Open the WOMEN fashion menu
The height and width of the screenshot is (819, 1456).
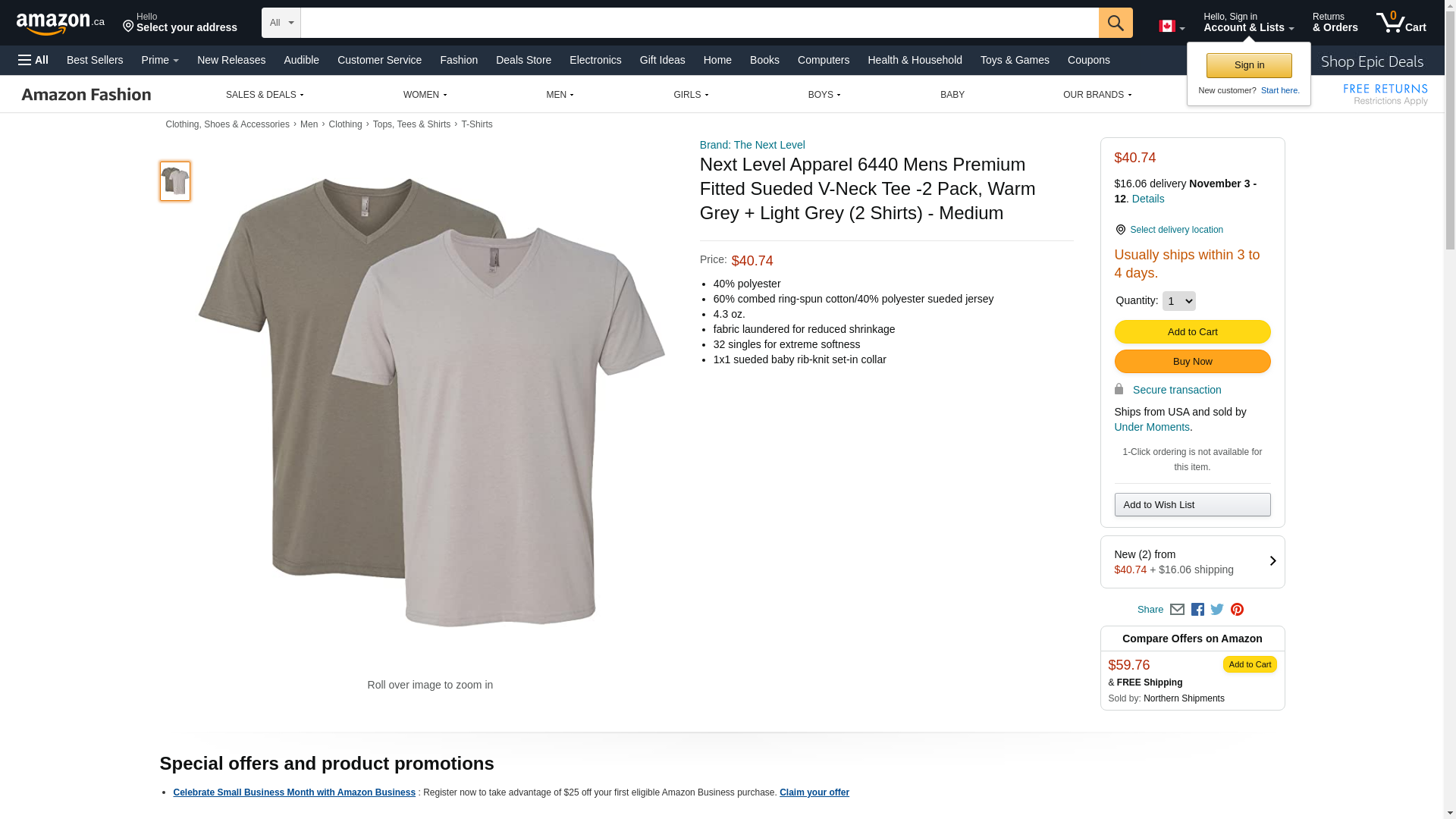(x=425, y=95)
